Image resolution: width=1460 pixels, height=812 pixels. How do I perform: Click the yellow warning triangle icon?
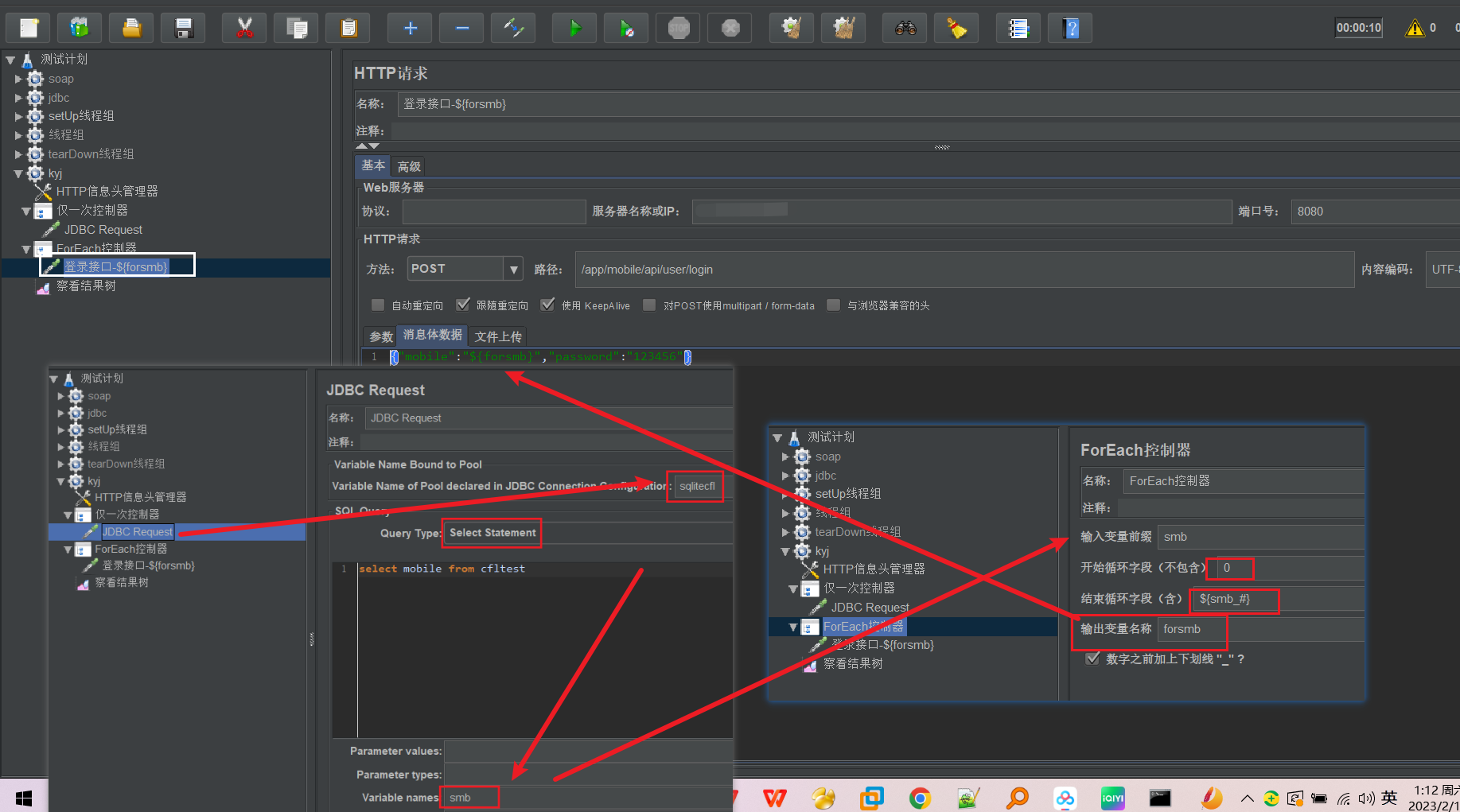tap(1415, 28)
